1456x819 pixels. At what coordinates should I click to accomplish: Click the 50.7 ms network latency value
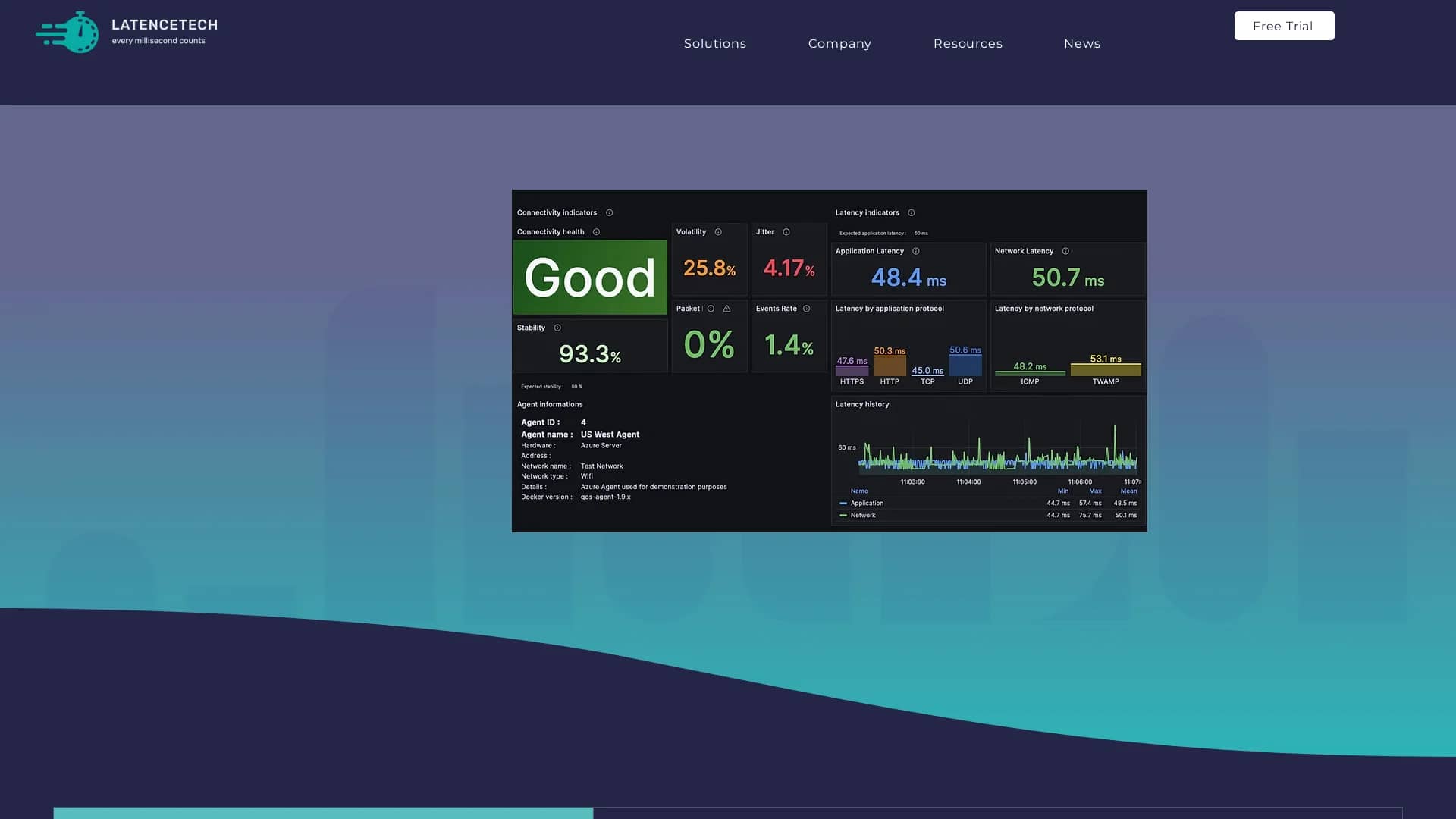click(1068, 278)
